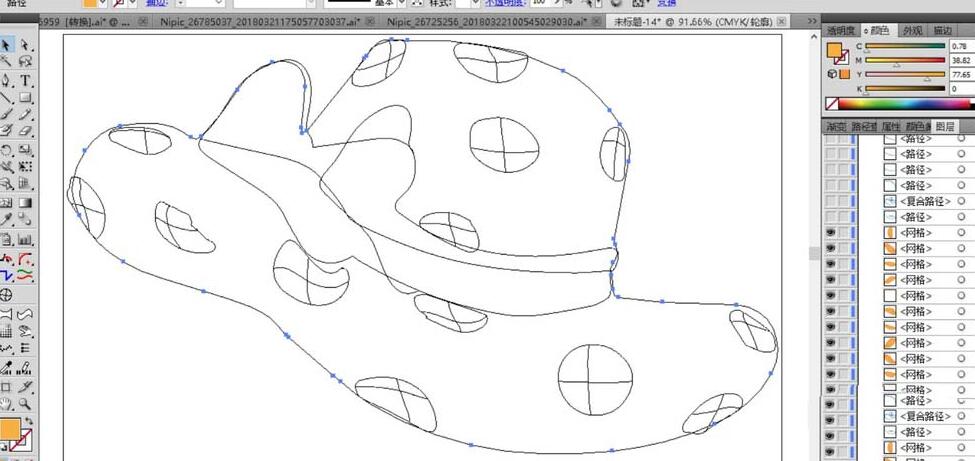Click target circle of the white-thumbnail 网格 row
Viewport: 975px width, 461px height.
click(x=962, y=296)
